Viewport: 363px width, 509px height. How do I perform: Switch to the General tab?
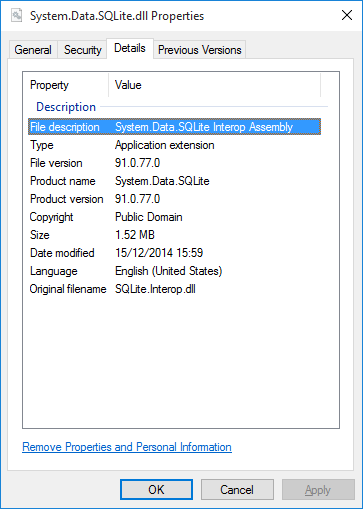(33, 50)
